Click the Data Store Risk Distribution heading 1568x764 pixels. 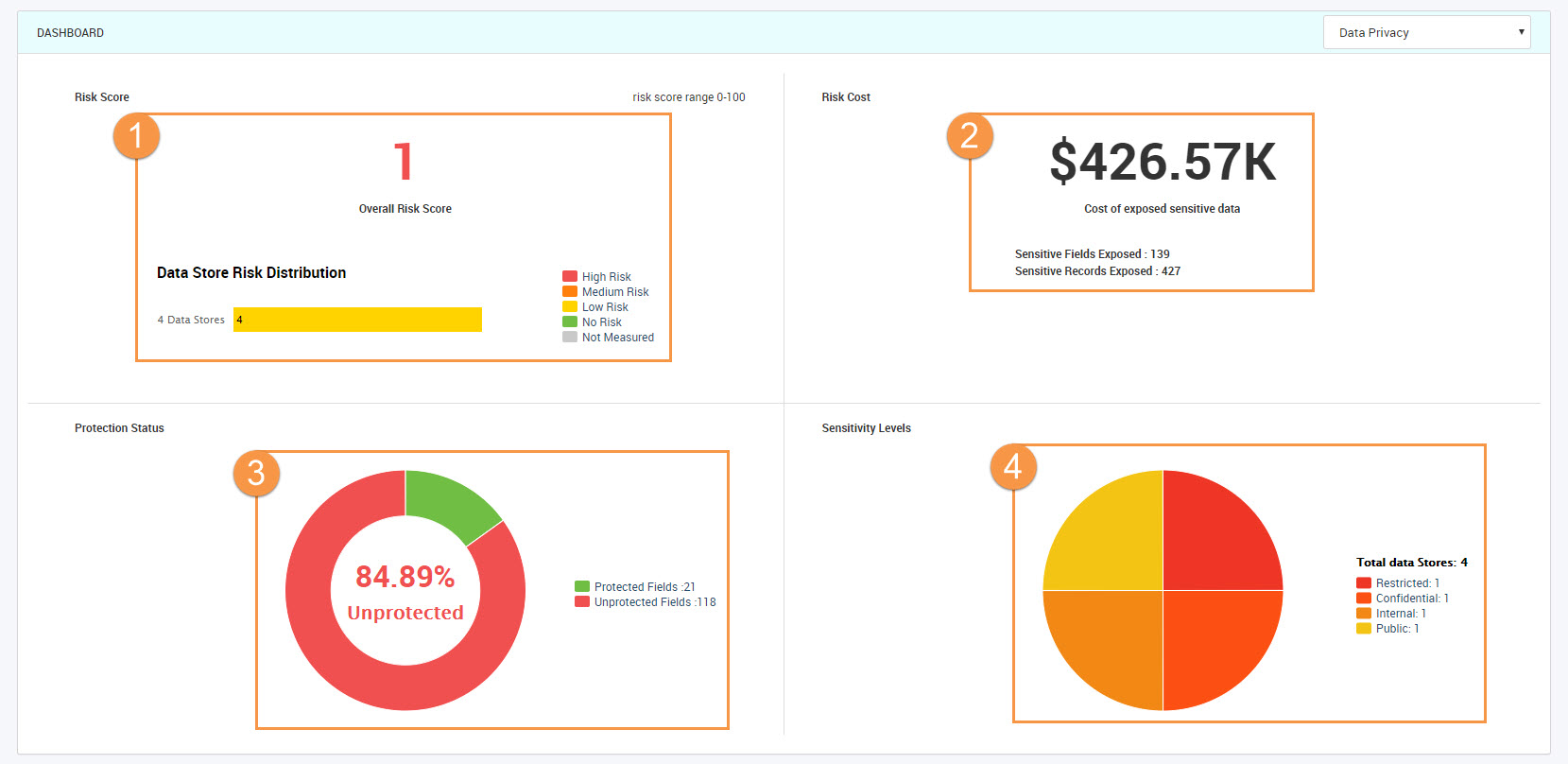pos(251,272)
